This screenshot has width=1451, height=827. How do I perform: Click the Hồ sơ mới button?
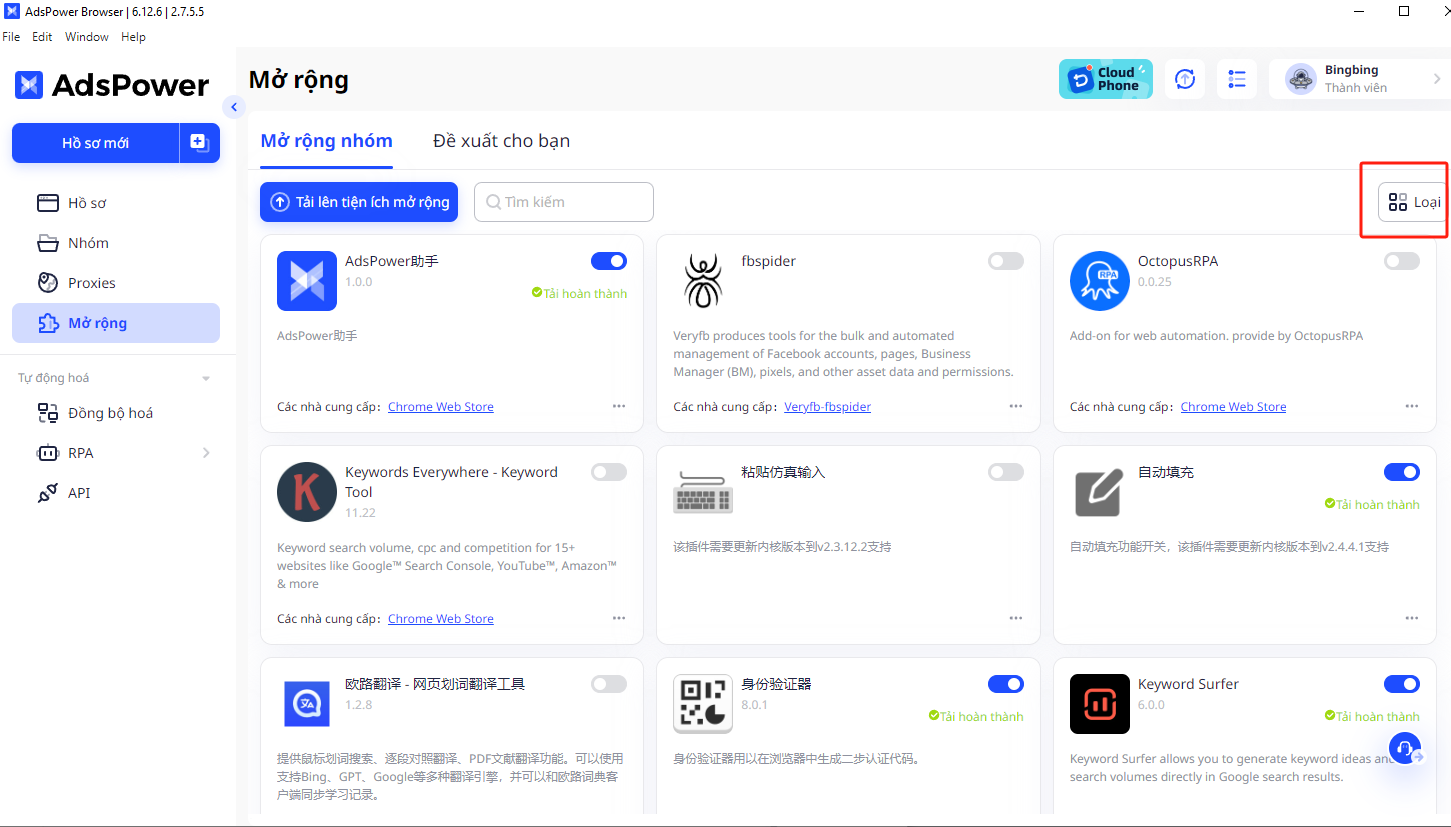pyautogui.click(x=96, y=143)
